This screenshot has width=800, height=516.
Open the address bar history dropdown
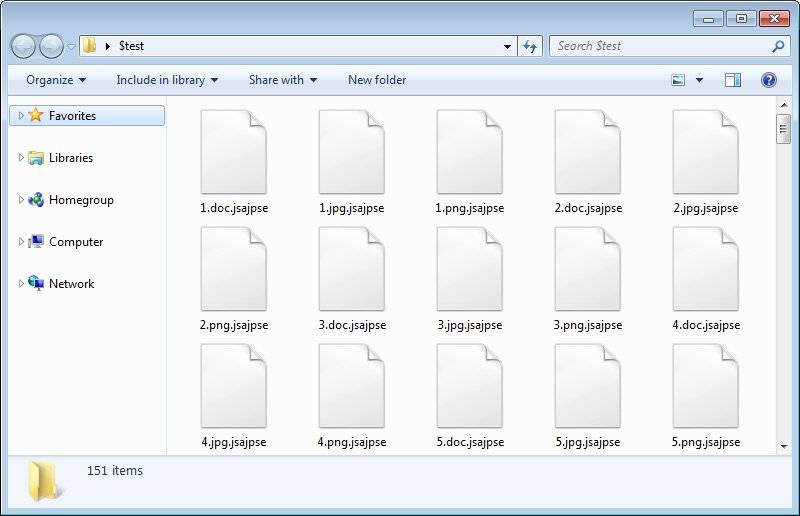coord(507,46)
